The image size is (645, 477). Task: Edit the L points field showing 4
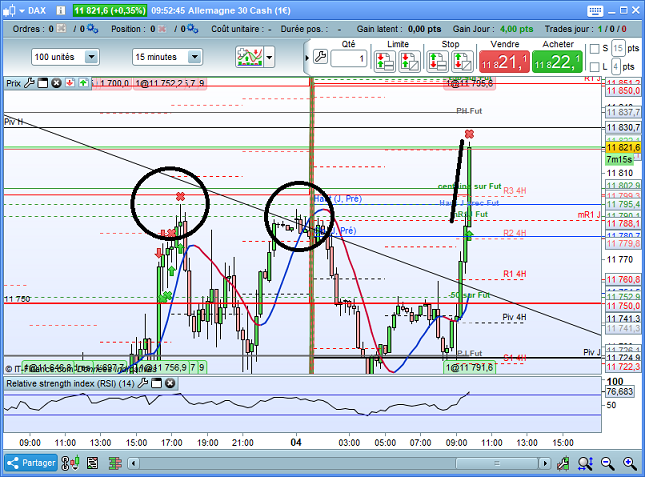616,66
